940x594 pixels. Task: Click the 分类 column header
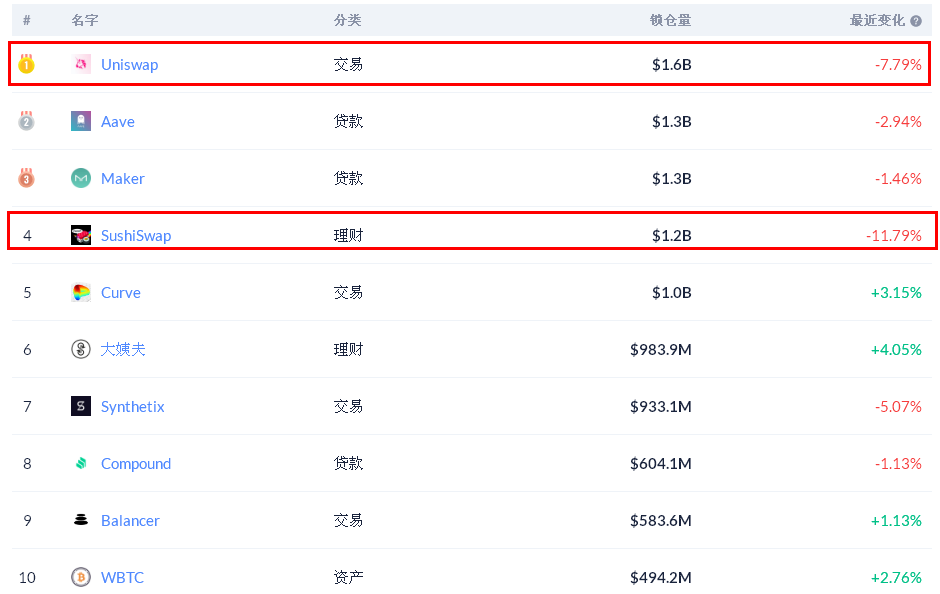[348, 20]
